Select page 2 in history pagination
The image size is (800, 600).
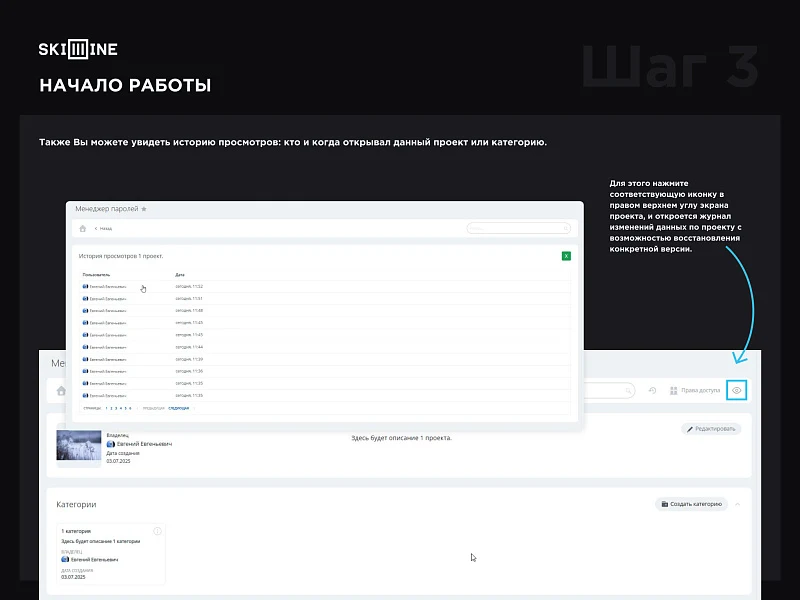111,408
